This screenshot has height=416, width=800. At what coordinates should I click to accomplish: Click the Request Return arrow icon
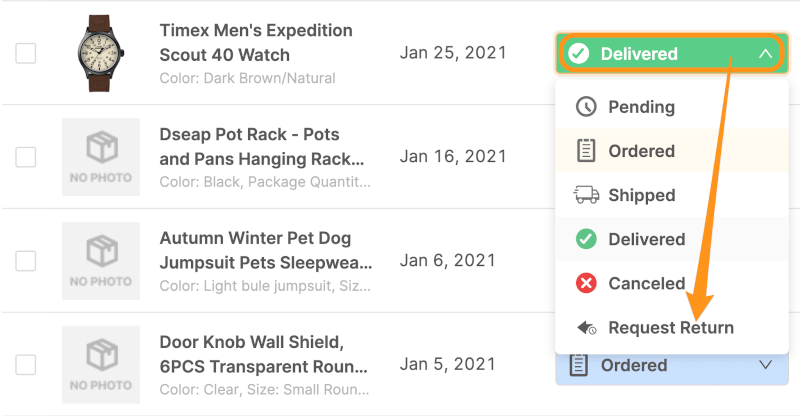coord(586,327)
